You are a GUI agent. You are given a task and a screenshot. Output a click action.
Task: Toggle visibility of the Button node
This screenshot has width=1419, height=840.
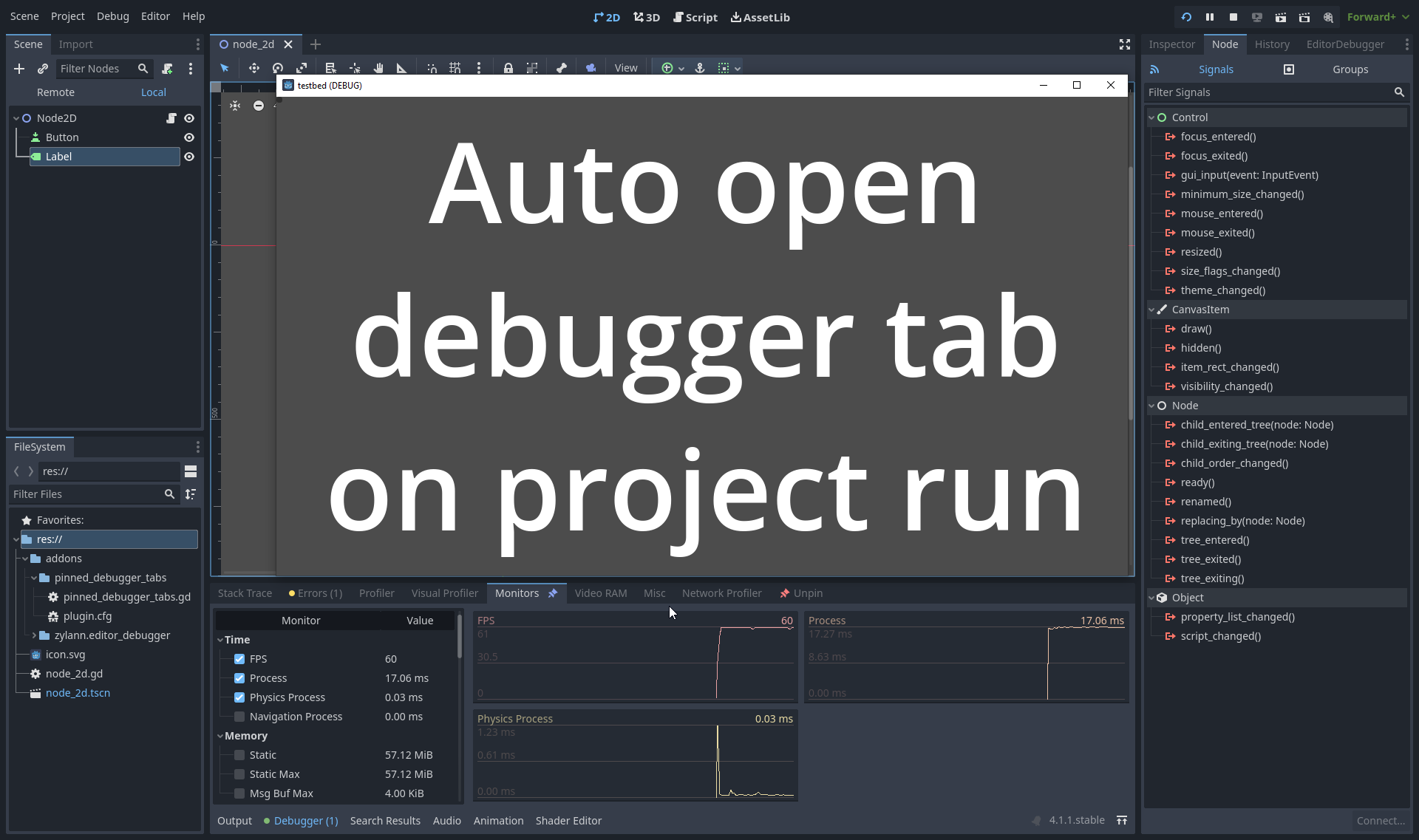189,137
